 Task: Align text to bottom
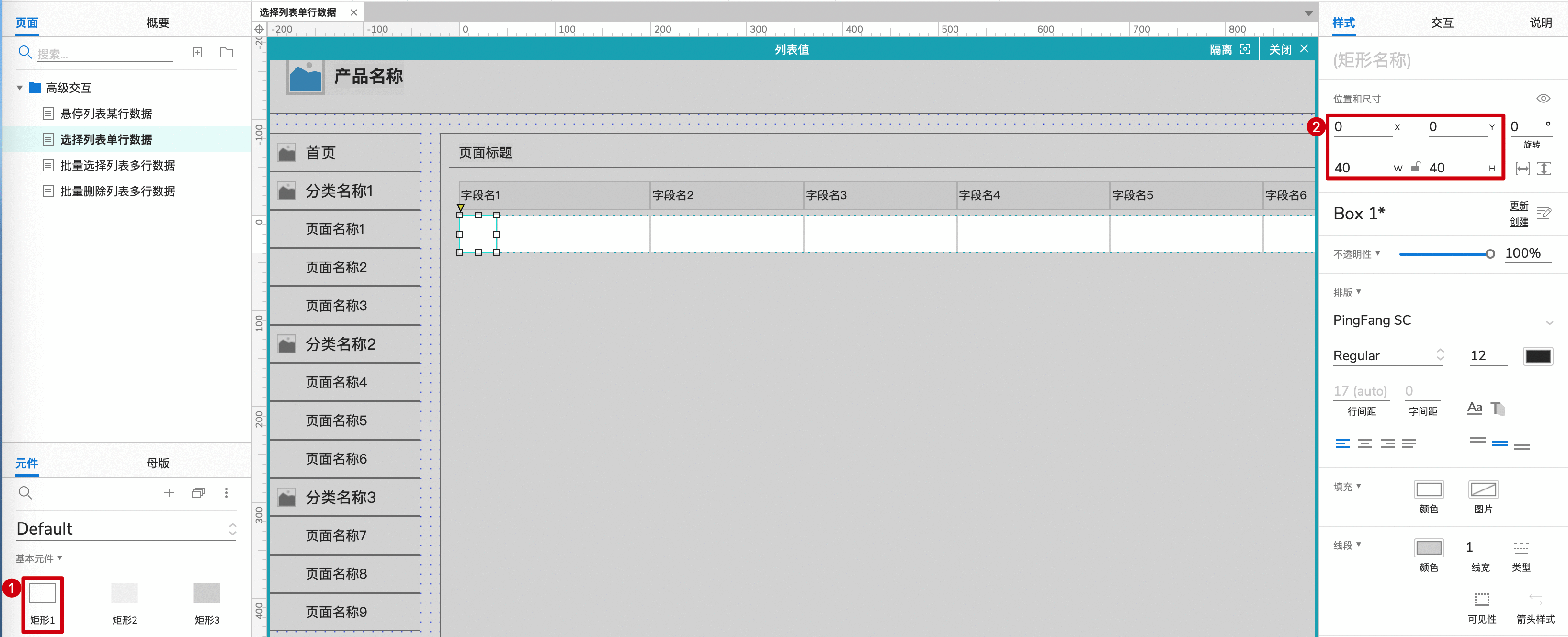coord(1522,447)
